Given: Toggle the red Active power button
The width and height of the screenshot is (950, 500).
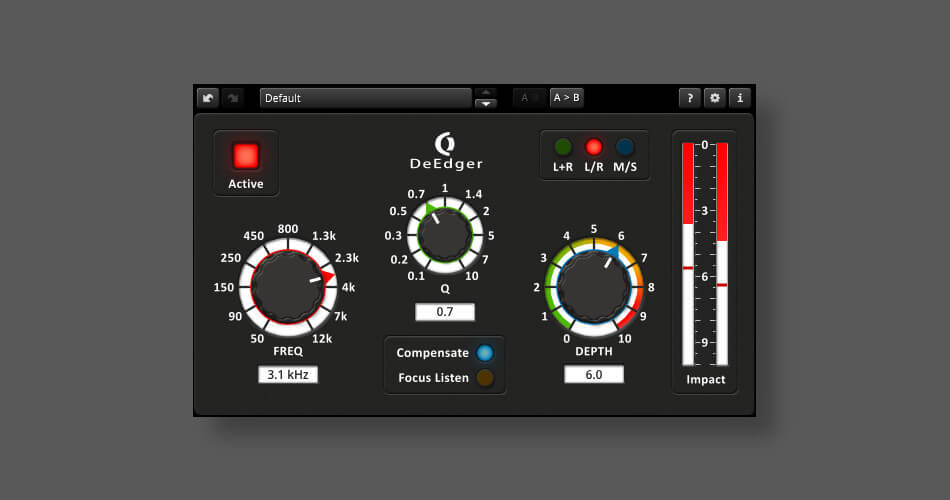Looking at the screenshot, I should coord(246,156).
